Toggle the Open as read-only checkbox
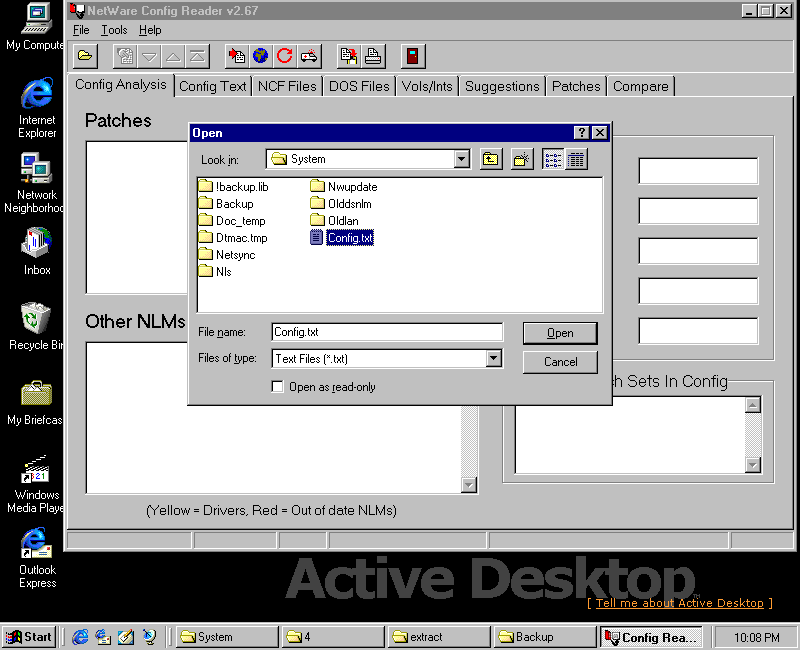The width and height of the screenshot is (800, 650). pyautogui.click(x=278, y=387)
